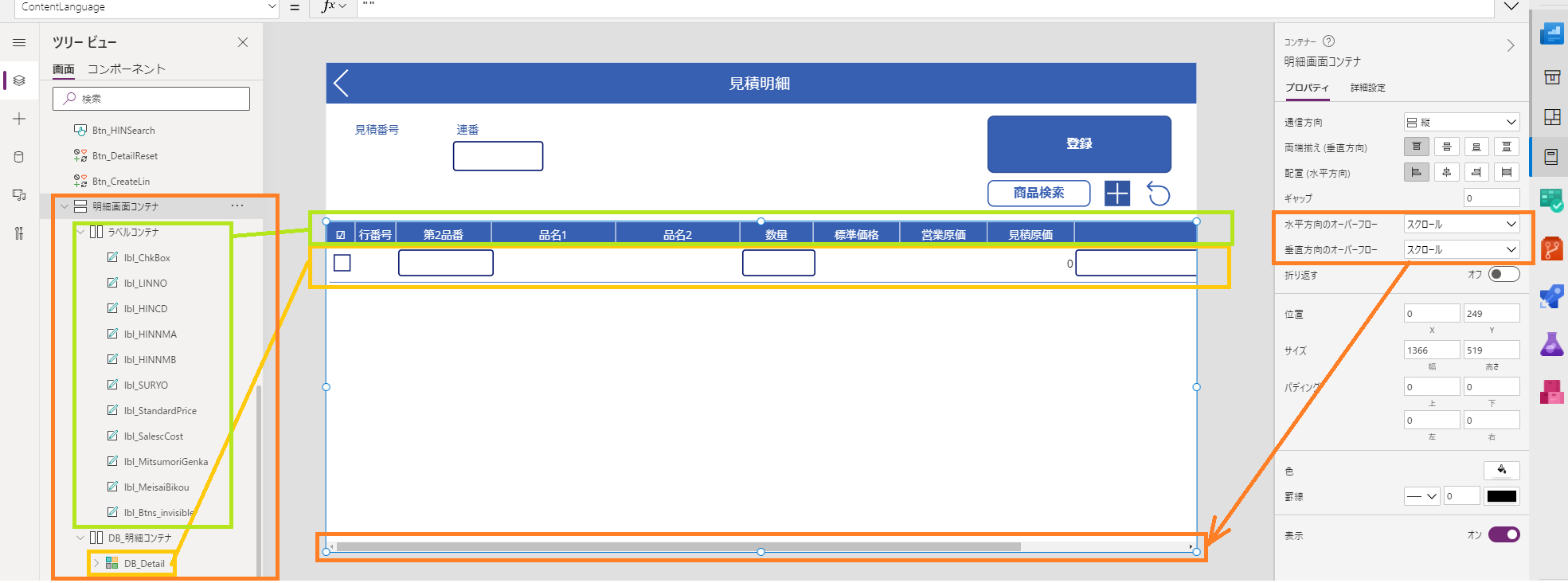Image resolution: width=1568 pixels, height=583 pixels.
Task: Set vertical justify to center
Action: [x=1447, y=147]
